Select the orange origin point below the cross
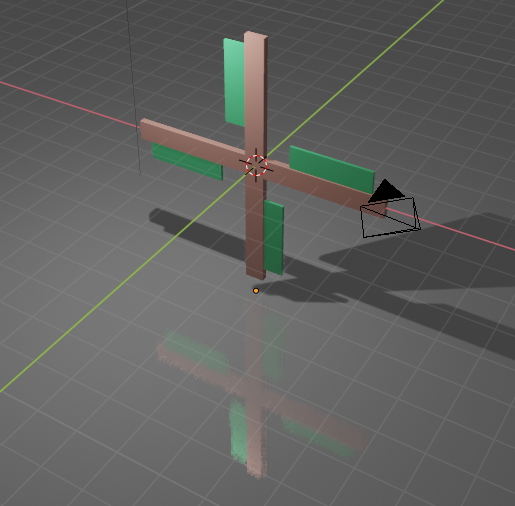Viewport: 515px width, 506px height. 256,291
